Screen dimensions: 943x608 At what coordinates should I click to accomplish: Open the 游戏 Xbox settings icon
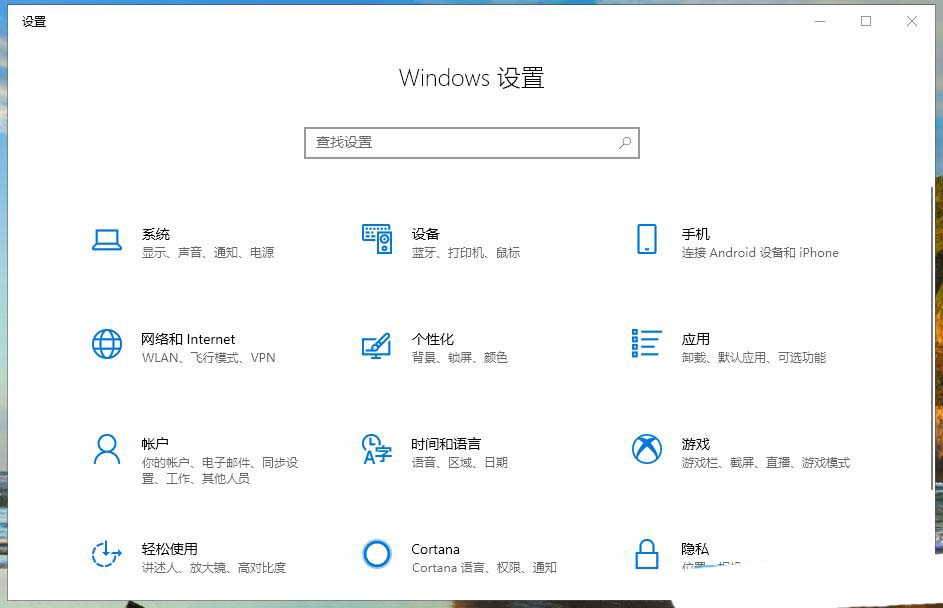click(646, 450)
